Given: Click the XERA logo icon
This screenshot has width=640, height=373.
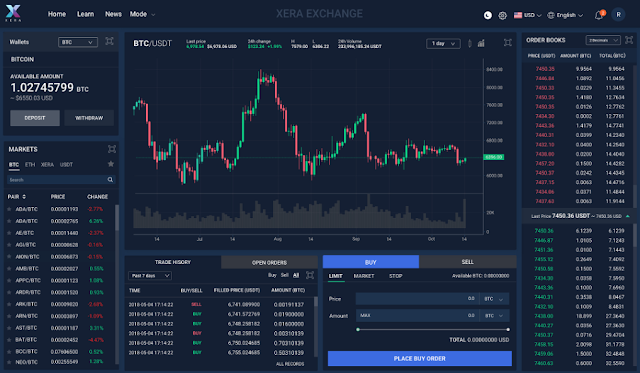Looking at the screenshot, I should point(13,13).
